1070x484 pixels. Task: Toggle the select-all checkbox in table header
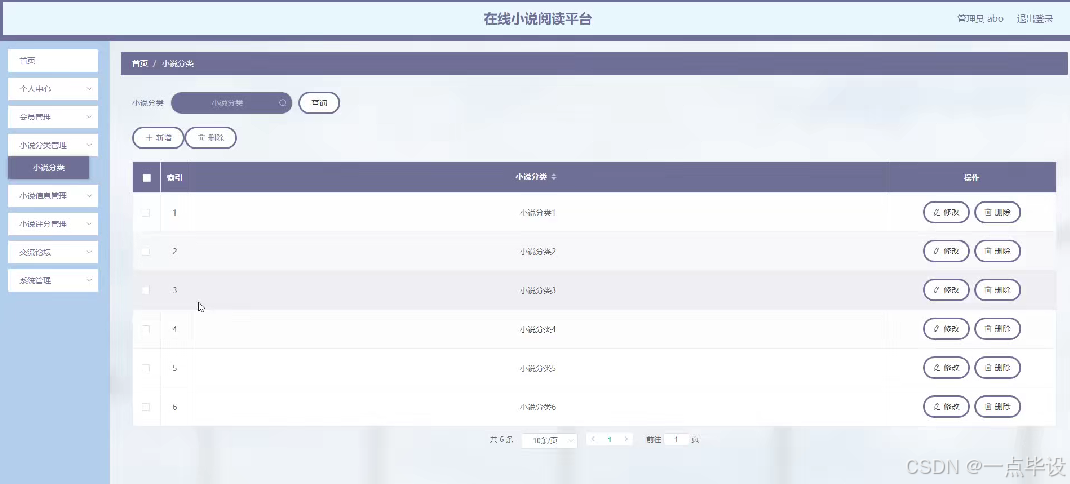[x=147, y=177]
